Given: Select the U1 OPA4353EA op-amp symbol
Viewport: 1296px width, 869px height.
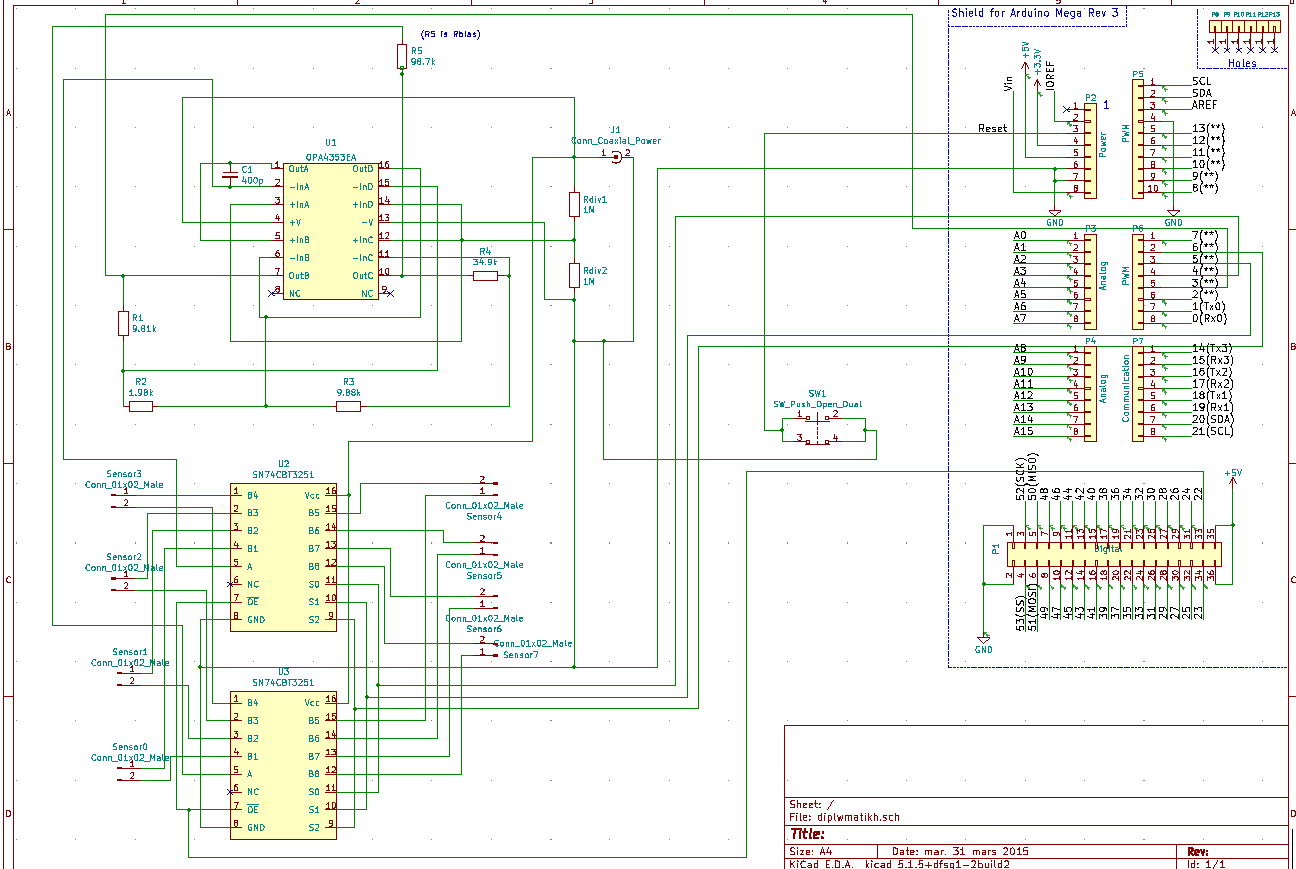Looking at the screenshot, I should (331, 231).
